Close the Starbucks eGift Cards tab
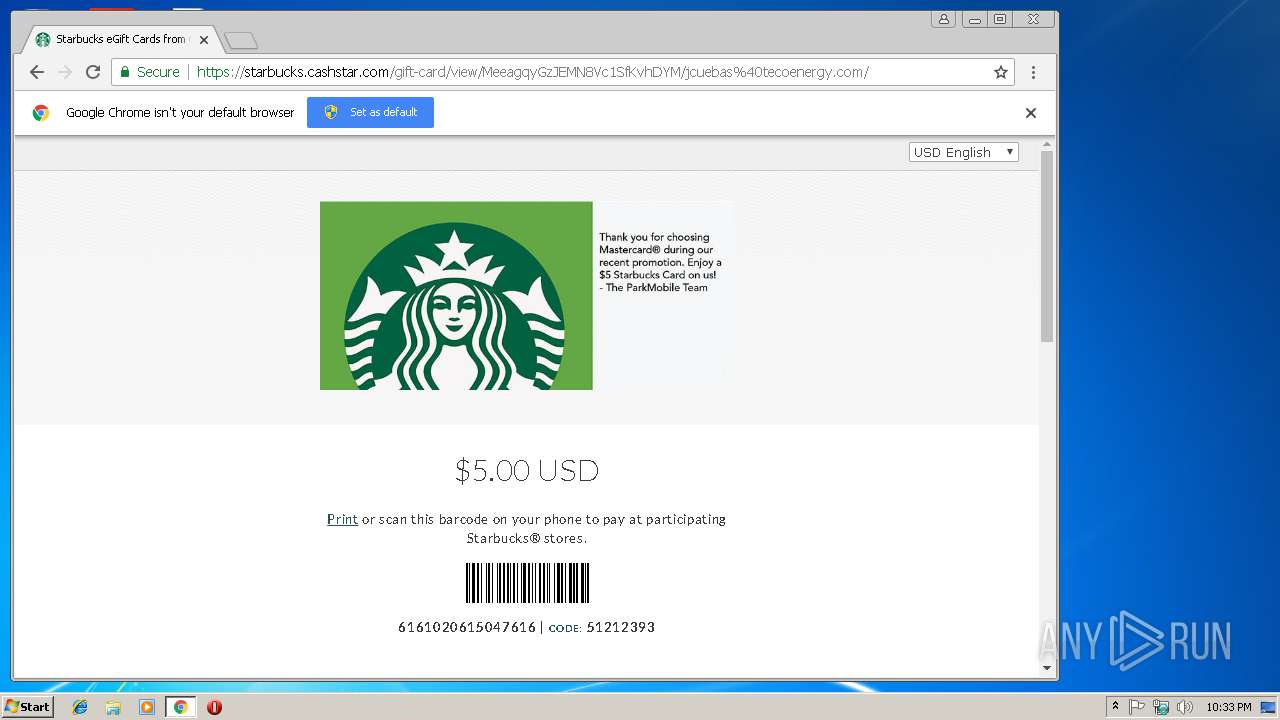 pos(204,40)
